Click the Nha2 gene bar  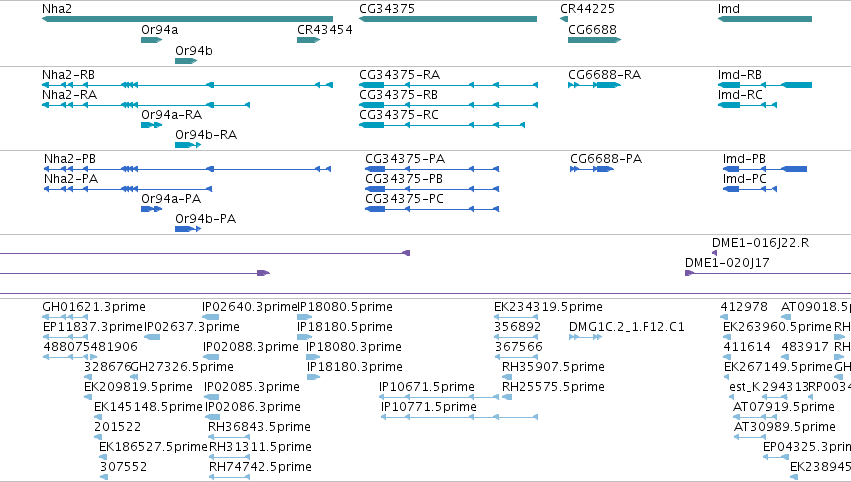[187, 19]
